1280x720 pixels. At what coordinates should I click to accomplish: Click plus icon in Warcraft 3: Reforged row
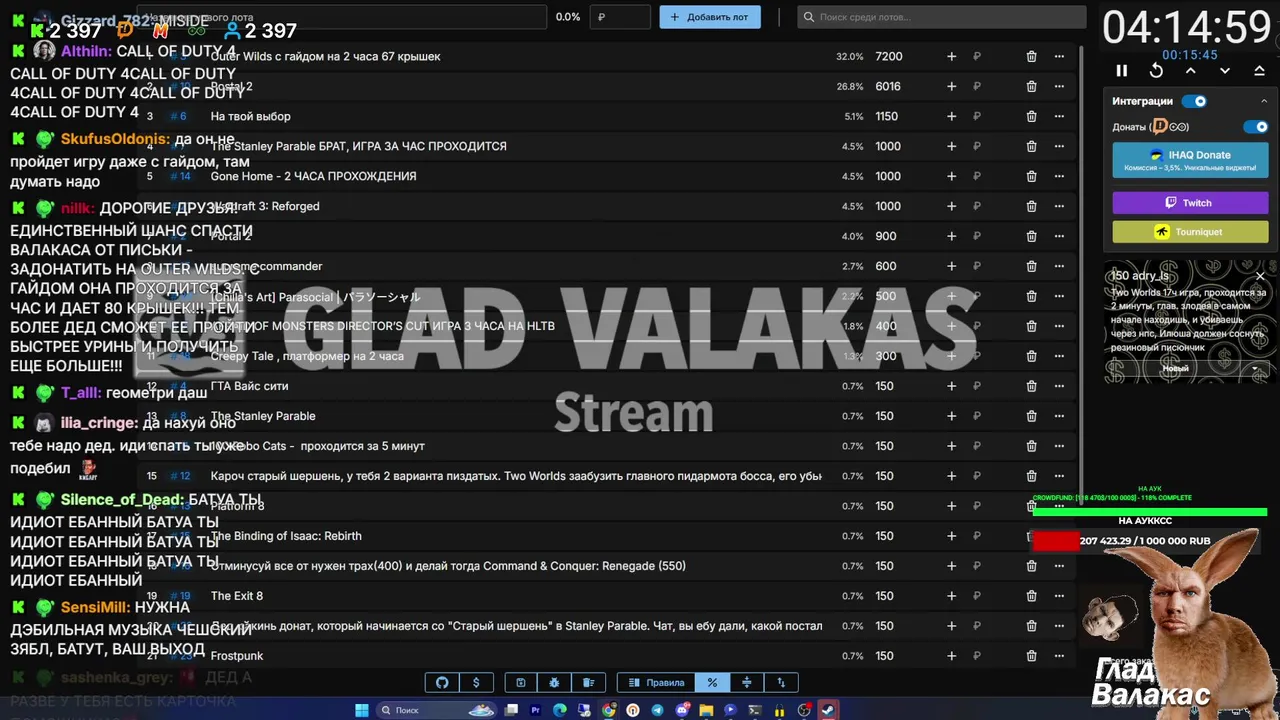(951, 206)
